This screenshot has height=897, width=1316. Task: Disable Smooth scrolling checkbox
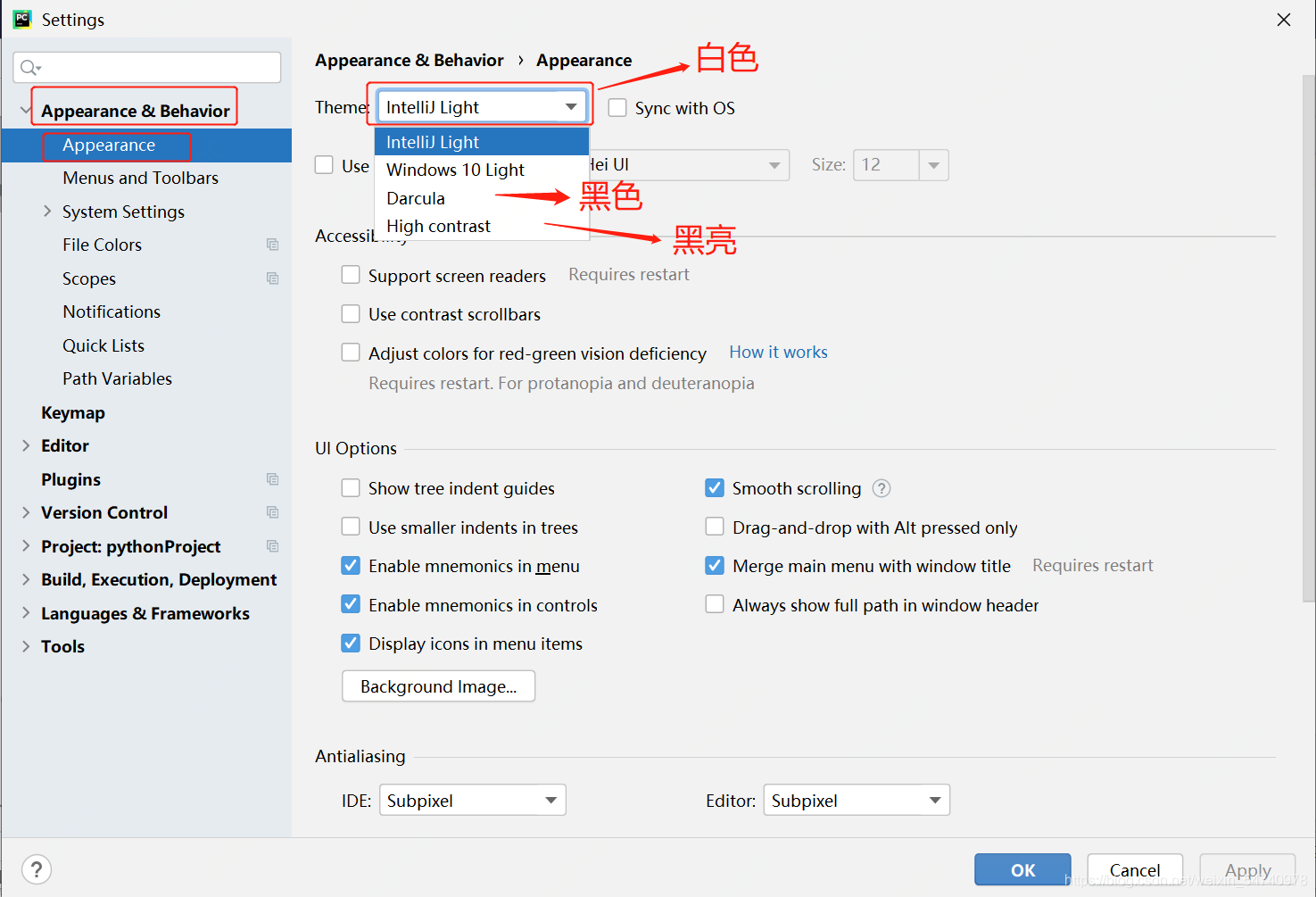715,488
